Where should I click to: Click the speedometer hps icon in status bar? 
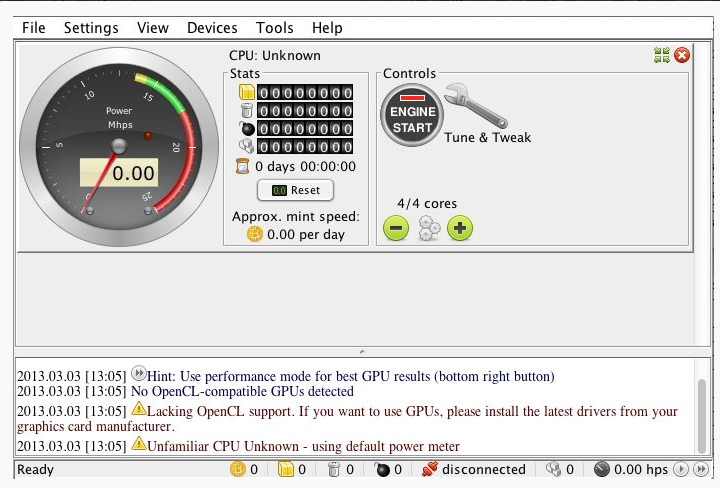601,469
